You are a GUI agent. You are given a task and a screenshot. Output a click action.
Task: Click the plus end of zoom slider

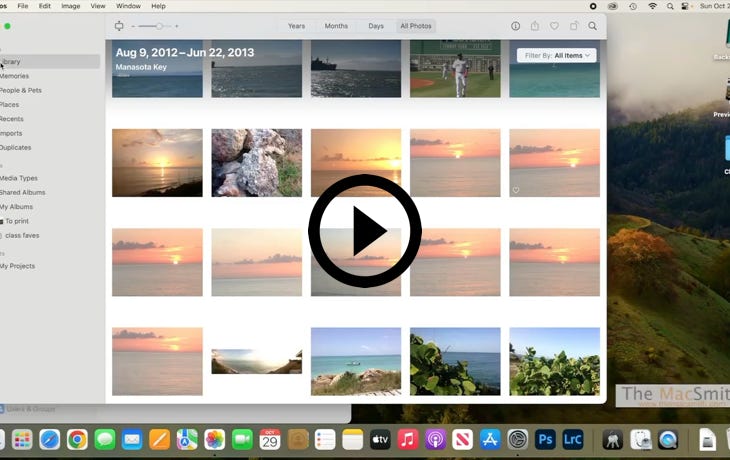pyautogui.click(x=176, y=26)
